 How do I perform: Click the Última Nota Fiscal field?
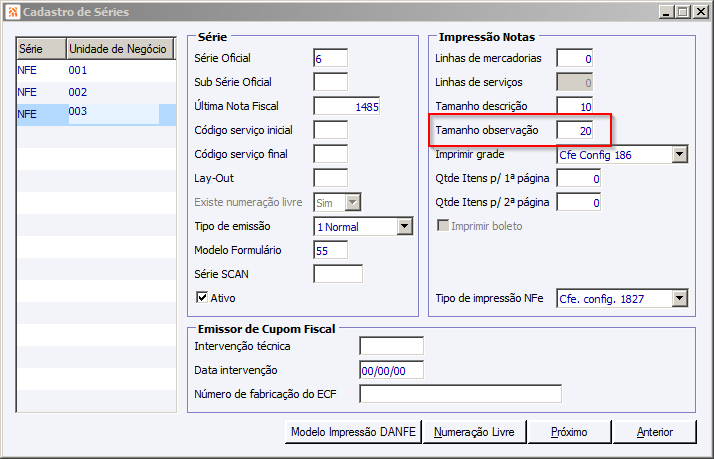[x=346, y=106]
